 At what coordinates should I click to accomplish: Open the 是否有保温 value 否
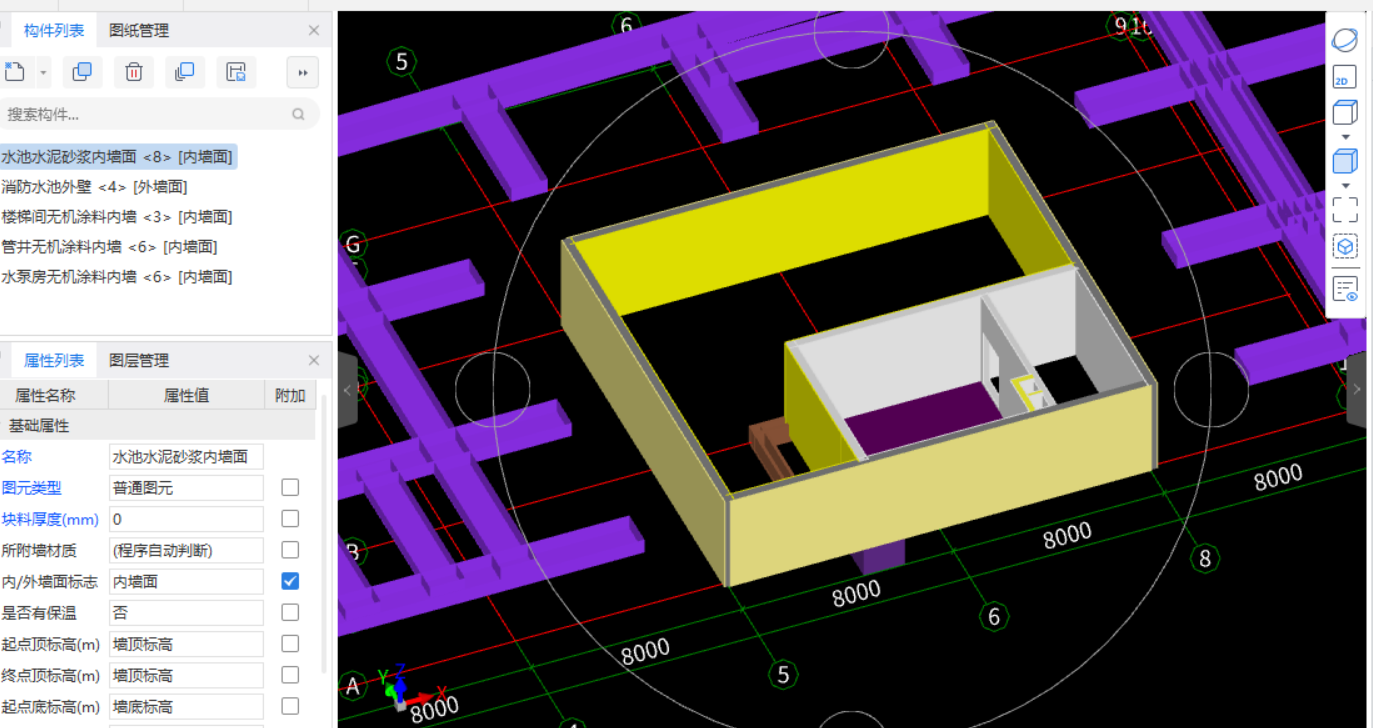coord(186,612)
